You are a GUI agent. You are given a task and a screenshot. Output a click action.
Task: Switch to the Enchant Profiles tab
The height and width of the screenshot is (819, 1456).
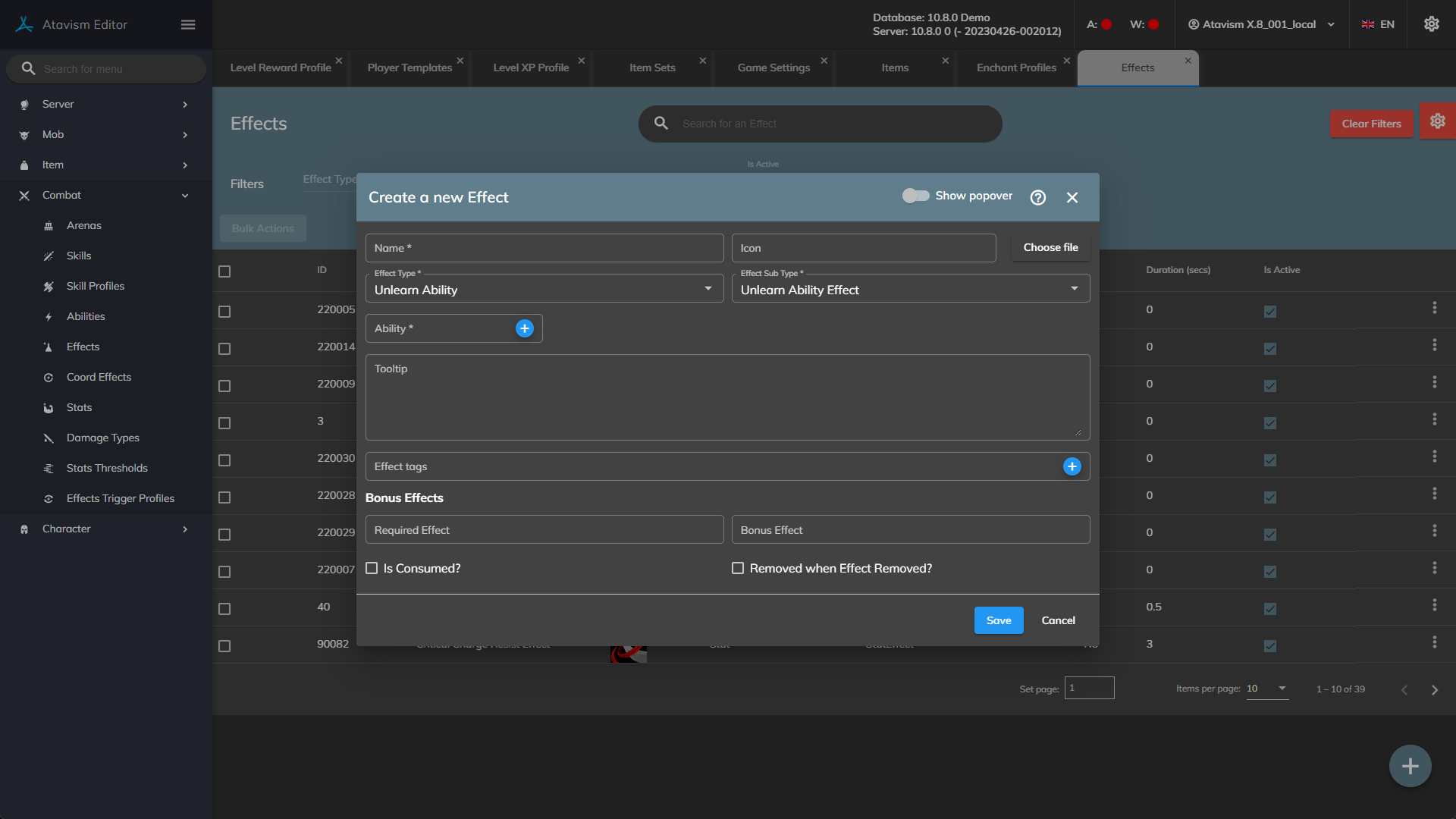tap(1016, 67)
